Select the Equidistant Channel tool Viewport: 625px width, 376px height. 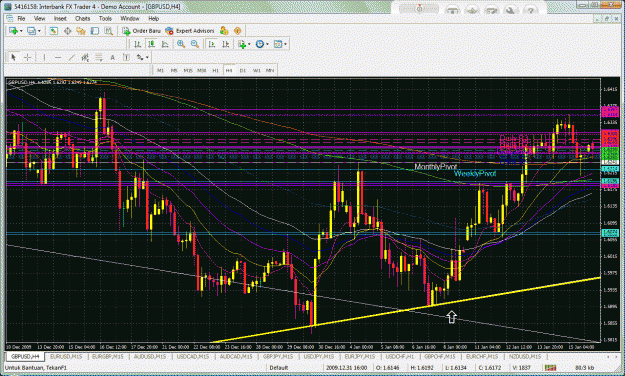[85, 57]
